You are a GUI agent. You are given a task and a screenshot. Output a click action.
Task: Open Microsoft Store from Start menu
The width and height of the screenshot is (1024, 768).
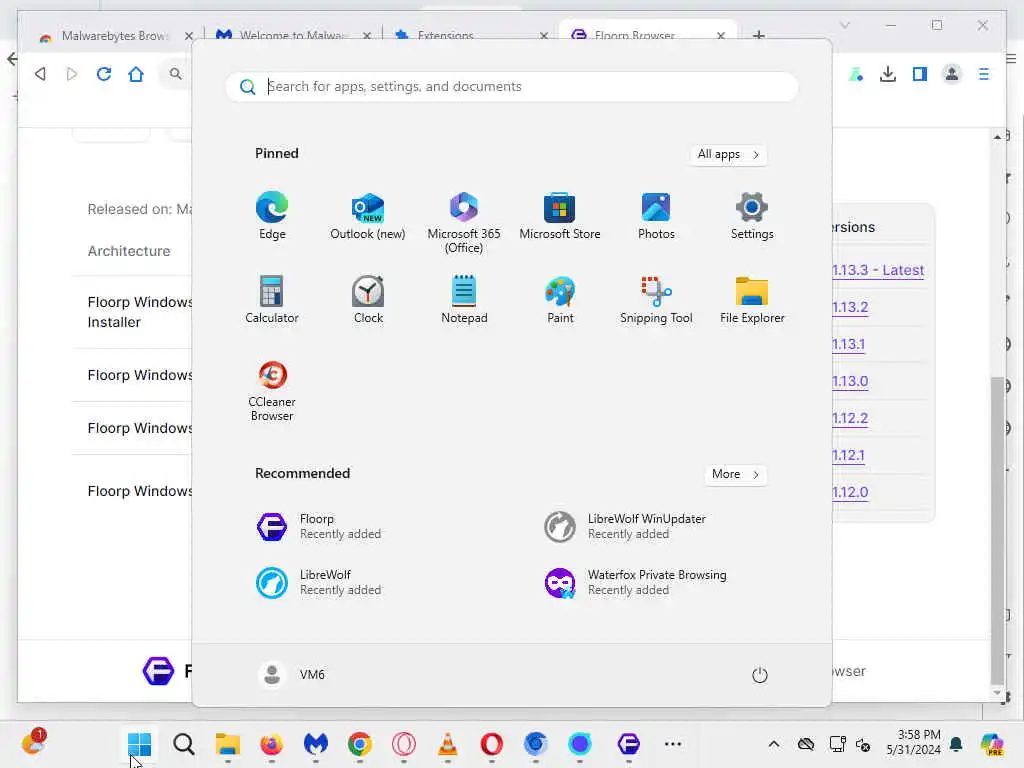[x=560, y=216]
